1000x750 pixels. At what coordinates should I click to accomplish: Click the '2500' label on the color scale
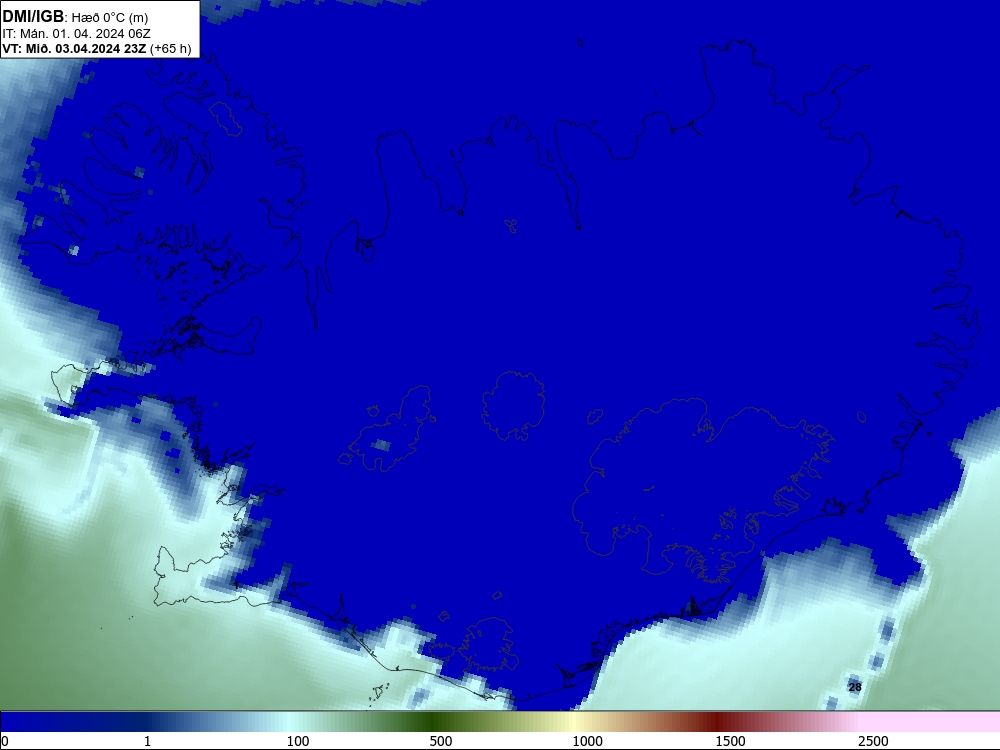tap(873, 741)
